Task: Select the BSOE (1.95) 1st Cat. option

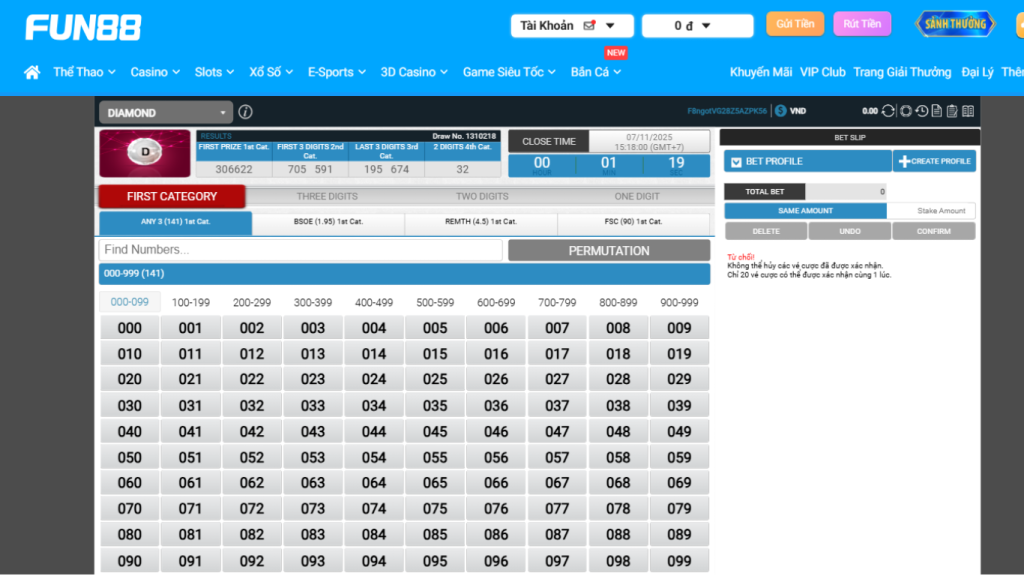Action: pos(328,222)
